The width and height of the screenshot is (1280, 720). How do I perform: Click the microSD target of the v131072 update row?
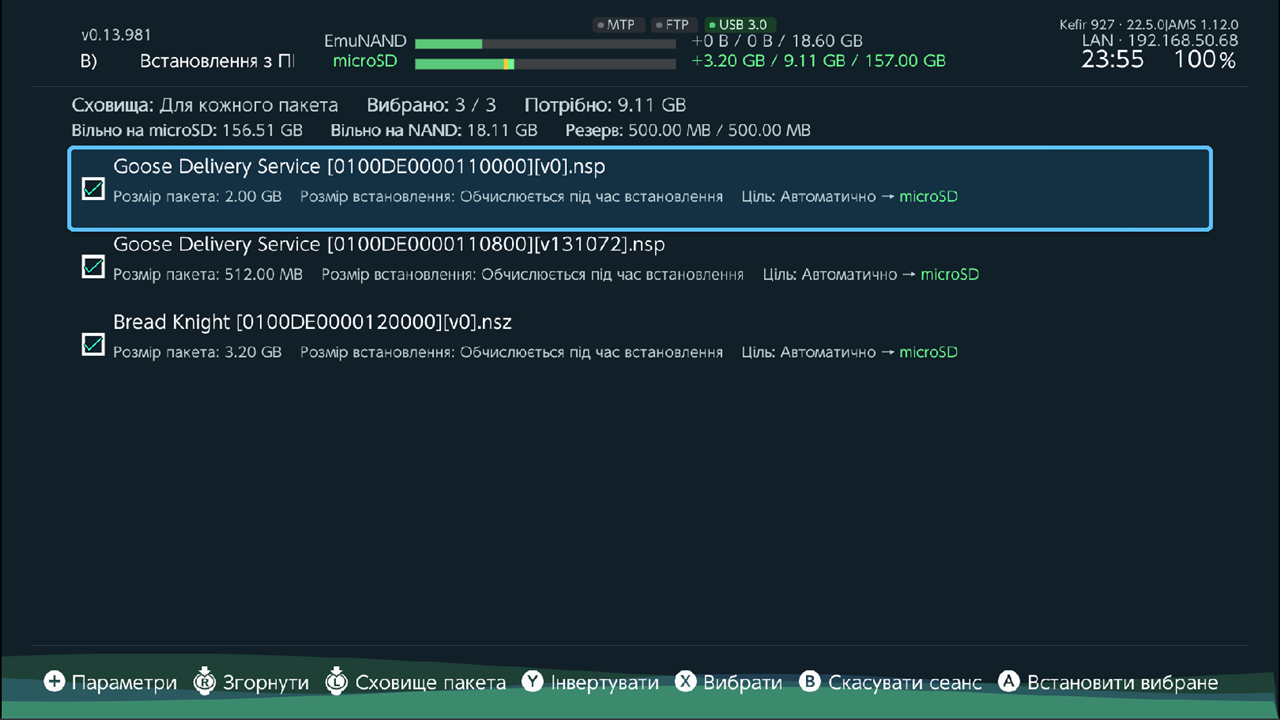point(949,274)
